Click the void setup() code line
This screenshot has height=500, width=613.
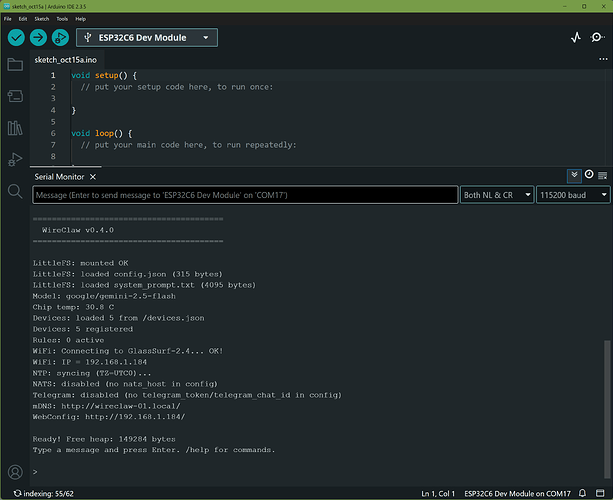104,75
